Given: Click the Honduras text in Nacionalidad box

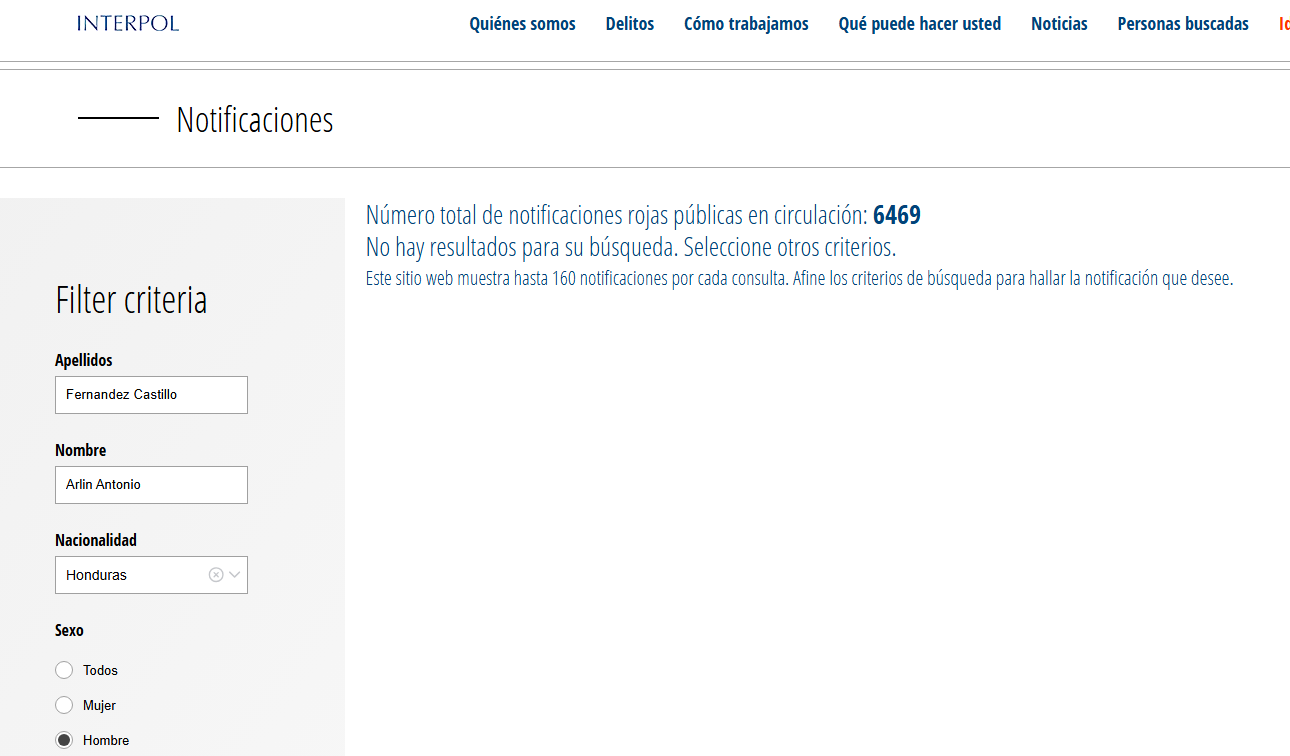Looking at the screenshot, I should coord(97,575).
